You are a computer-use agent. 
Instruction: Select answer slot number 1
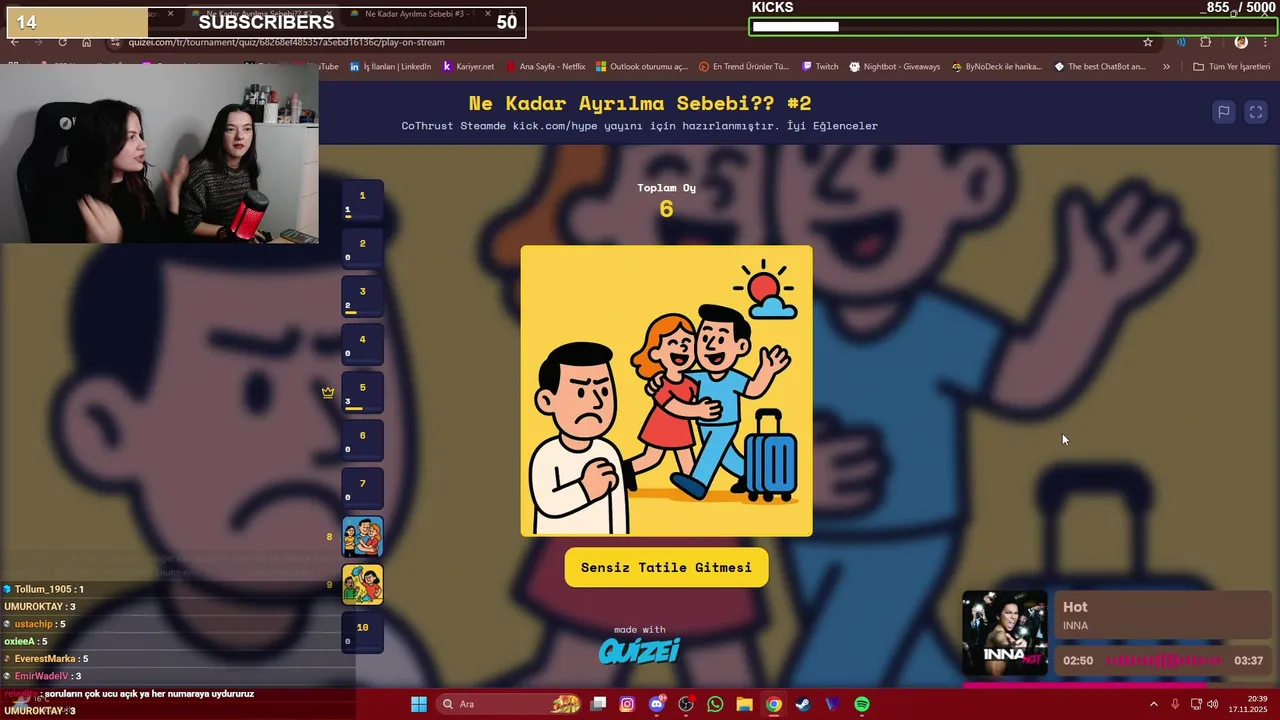(x=363, y=201)
